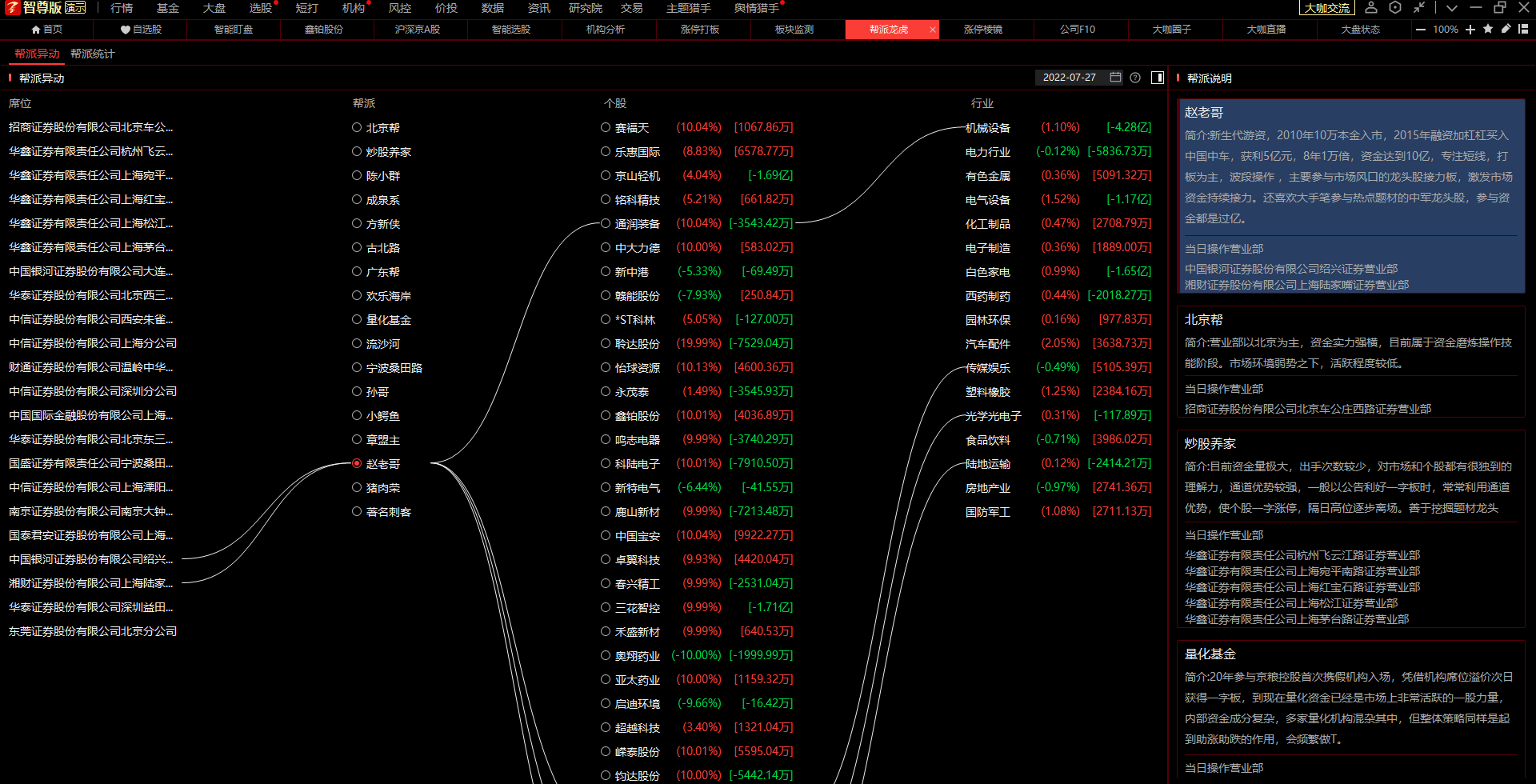Click the 机械设备 industry row
1536x784 pixels.
1058,127
